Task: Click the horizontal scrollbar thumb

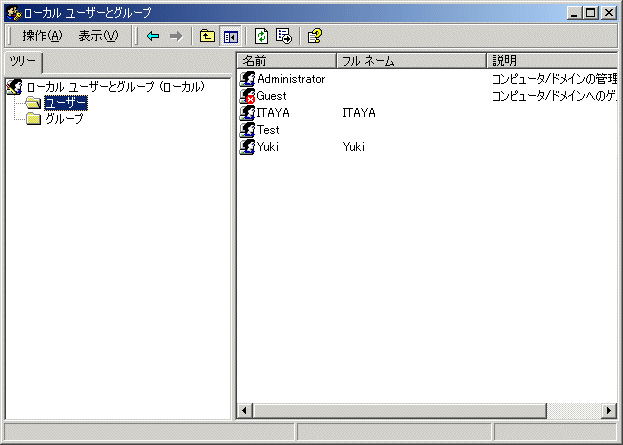Action: point(400,410)
